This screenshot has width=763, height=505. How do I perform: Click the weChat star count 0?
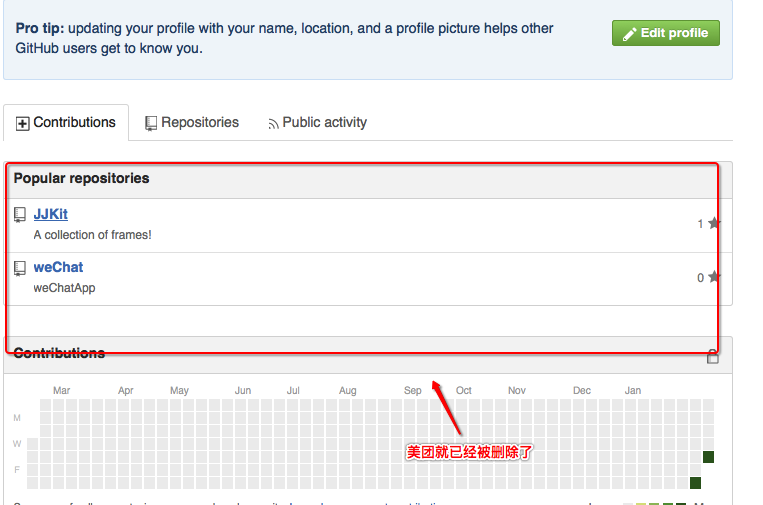[700, 277]
